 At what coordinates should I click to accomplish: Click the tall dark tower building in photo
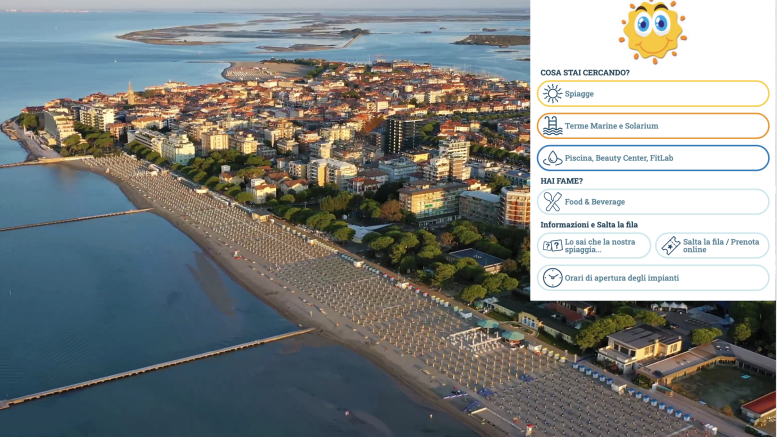click(403, 135)
